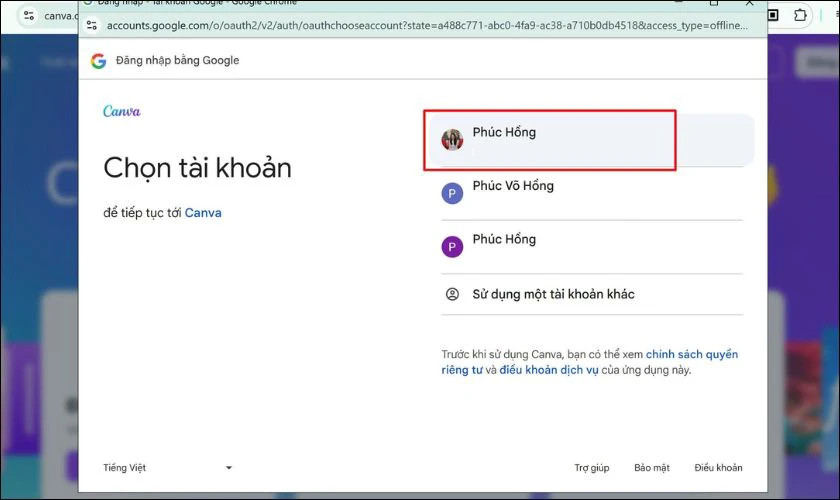Open the 'điều khoản dịch vụ' link
Viewport: 840px width, 500px height.
549,370
